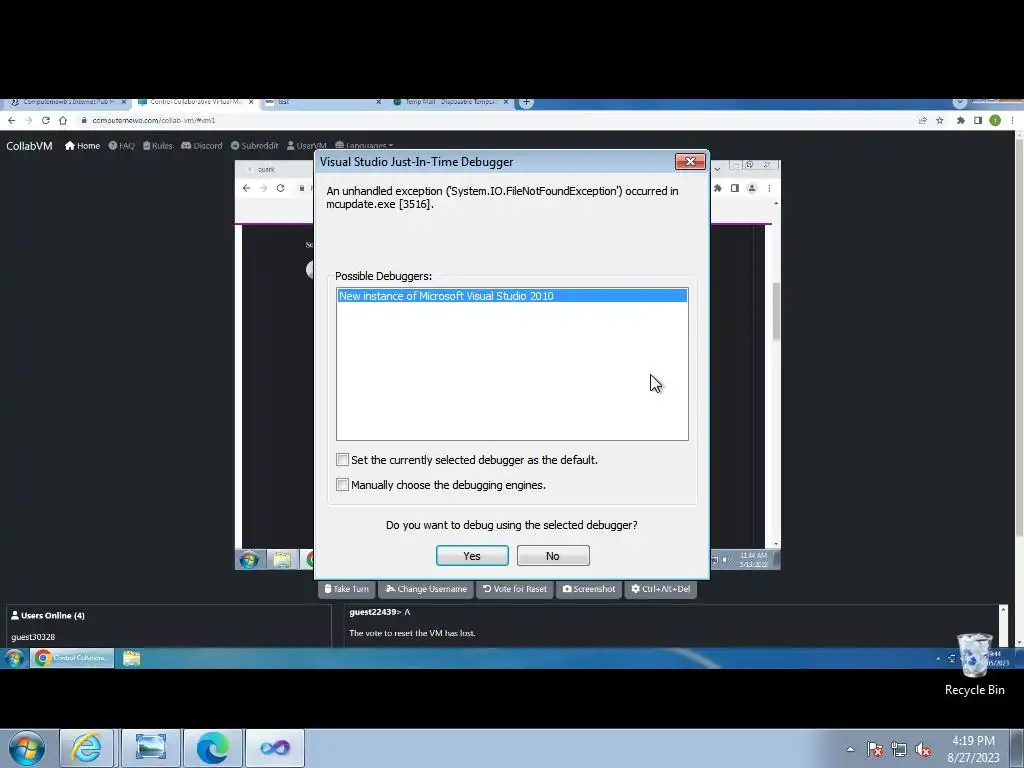Toggle the browser side panel icon
This screenshot has height=768, width=1024.
(x=978, y=120)
